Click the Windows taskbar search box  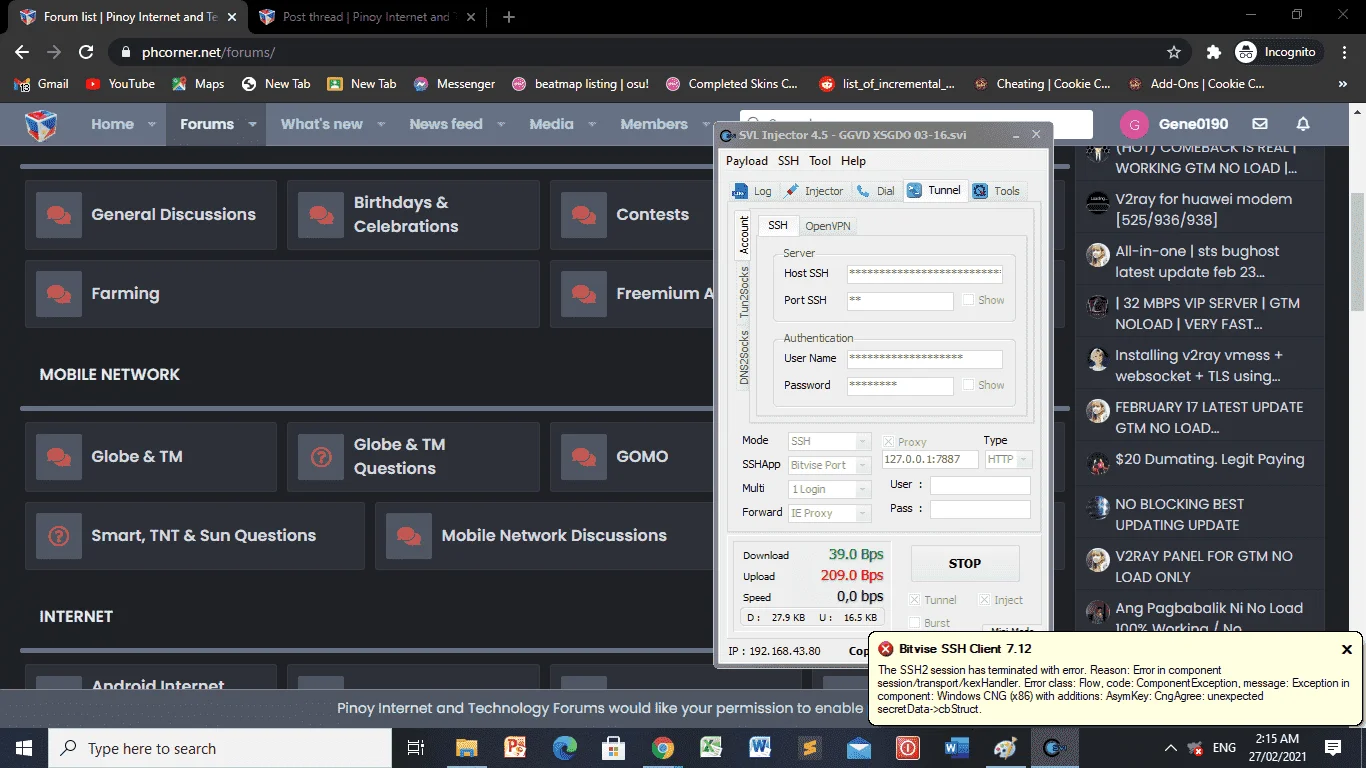(220, 748)
